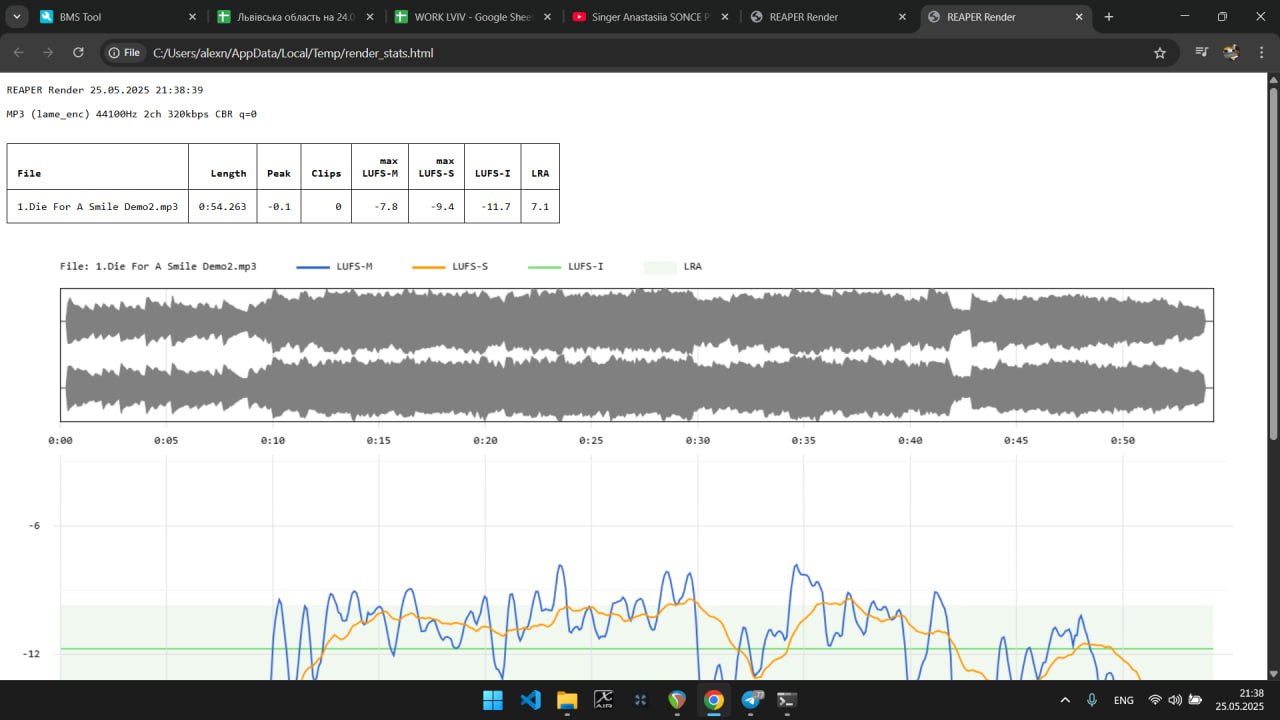This screenshot has width=1280, height=720.
Task: Click the REAPER Render timestamp heading
Action: pos(105,90)
